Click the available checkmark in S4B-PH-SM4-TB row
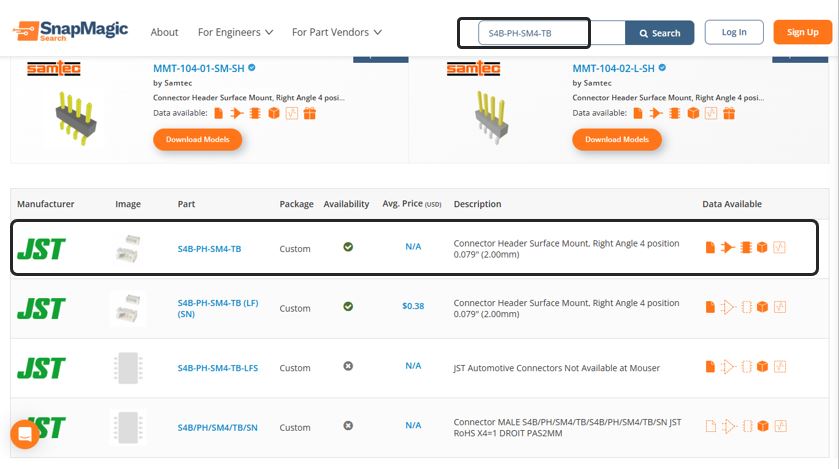 click(x=348, y=247)
